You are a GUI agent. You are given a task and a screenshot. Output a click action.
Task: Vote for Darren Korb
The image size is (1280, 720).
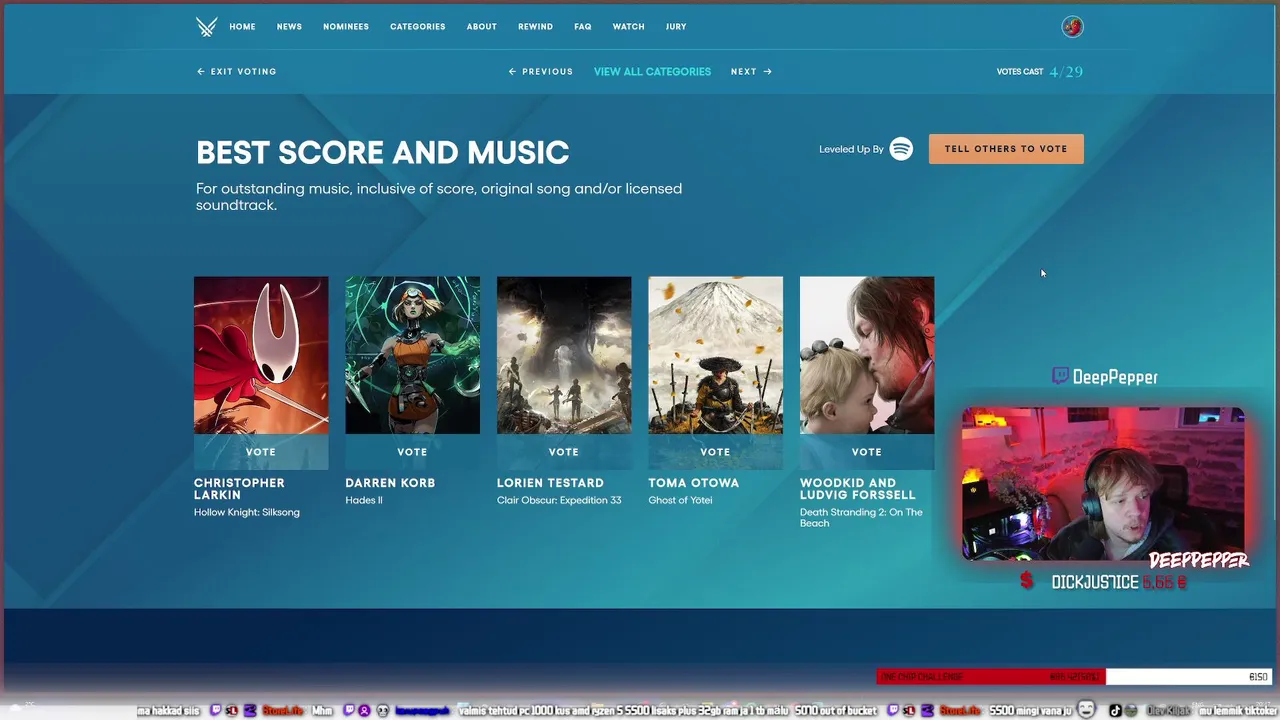pos(412,452)
